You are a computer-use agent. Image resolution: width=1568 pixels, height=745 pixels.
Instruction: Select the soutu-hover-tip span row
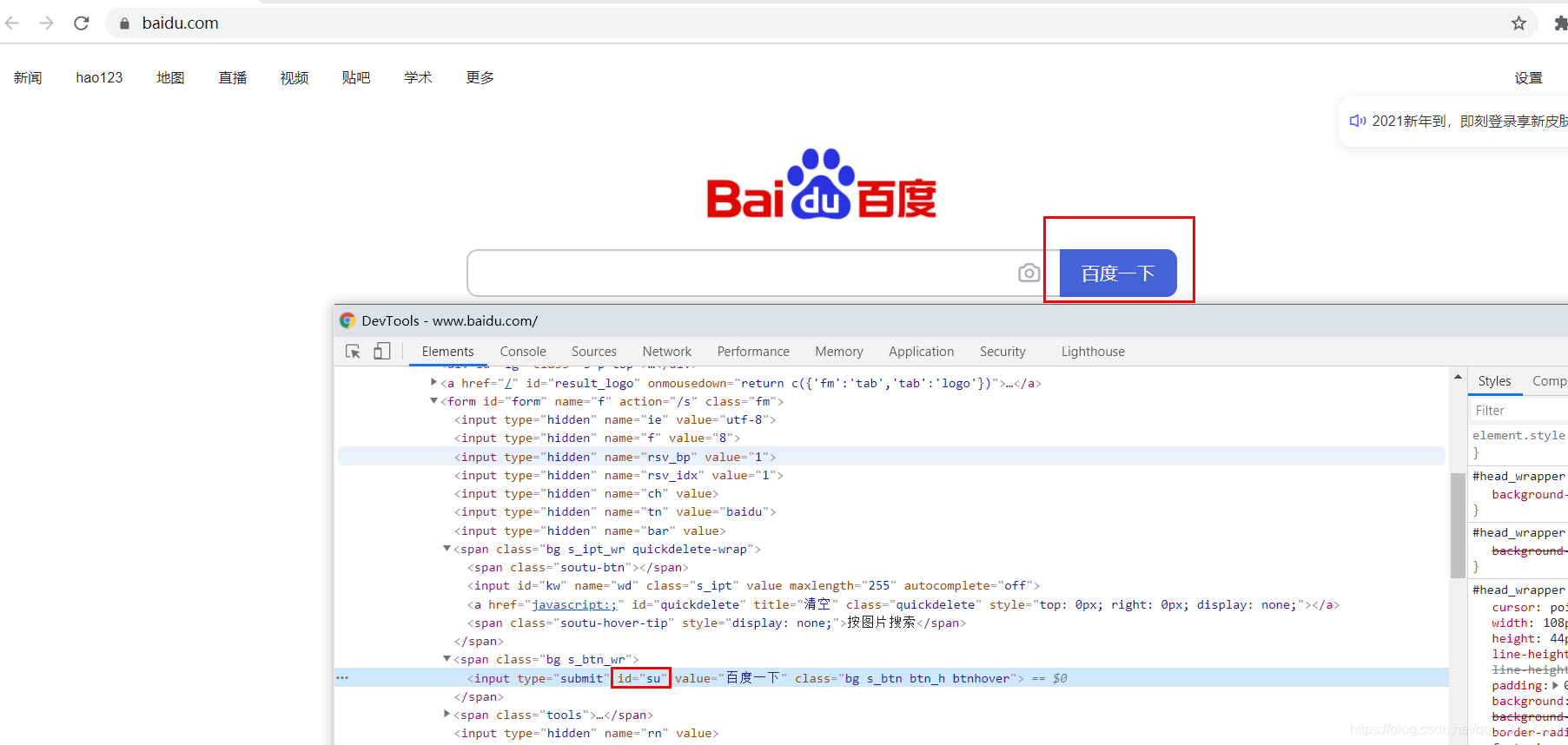pos(717,623)
